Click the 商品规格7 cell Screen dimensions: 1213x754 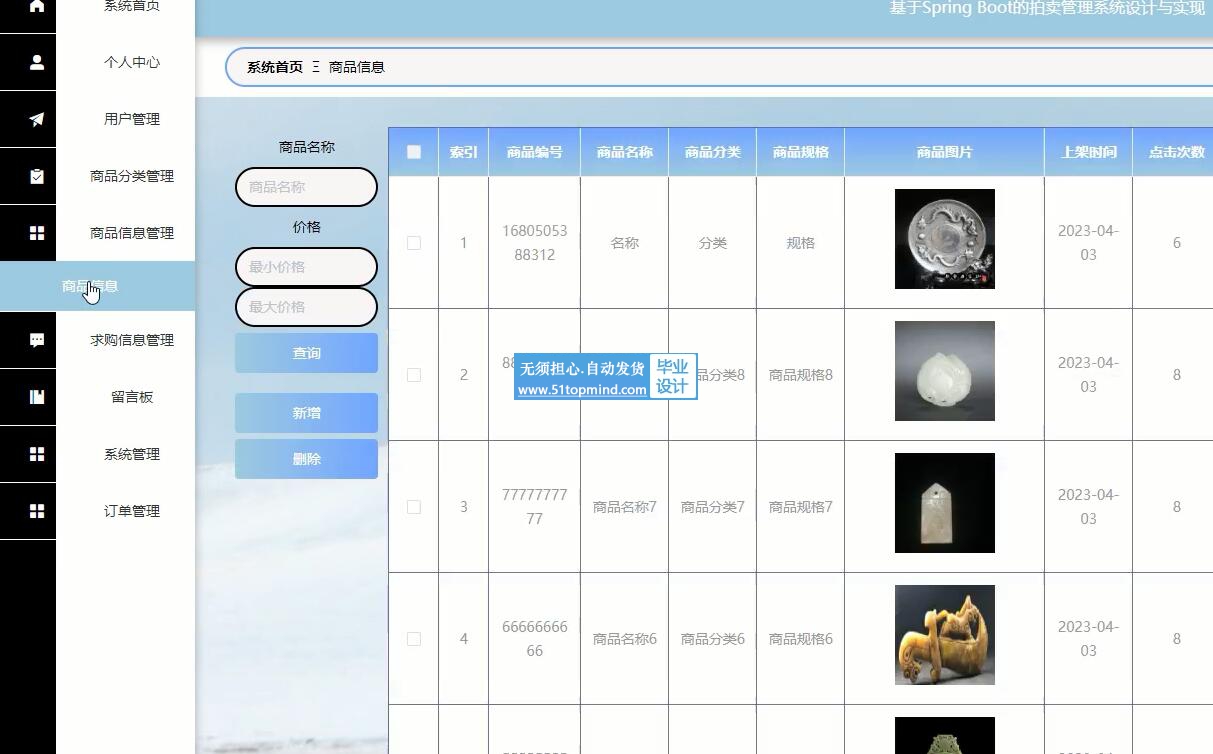[801, 507]
